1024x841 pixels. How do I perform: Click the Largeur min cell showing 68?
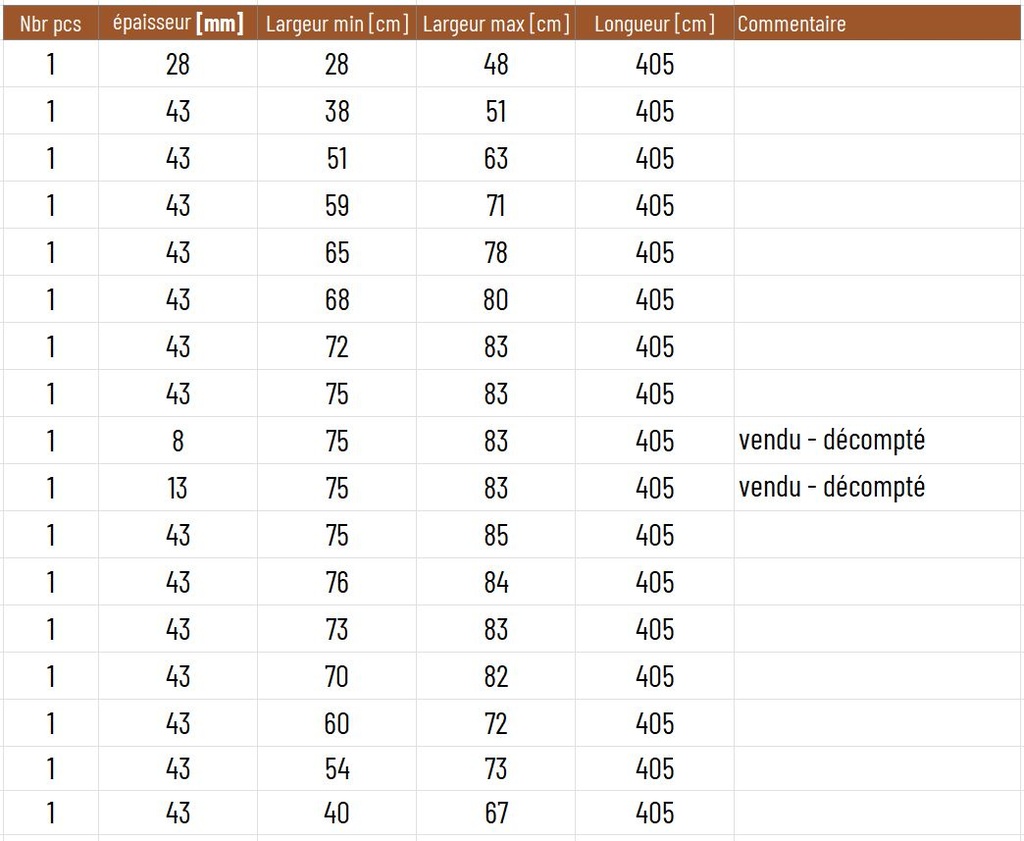click(337, 300)
